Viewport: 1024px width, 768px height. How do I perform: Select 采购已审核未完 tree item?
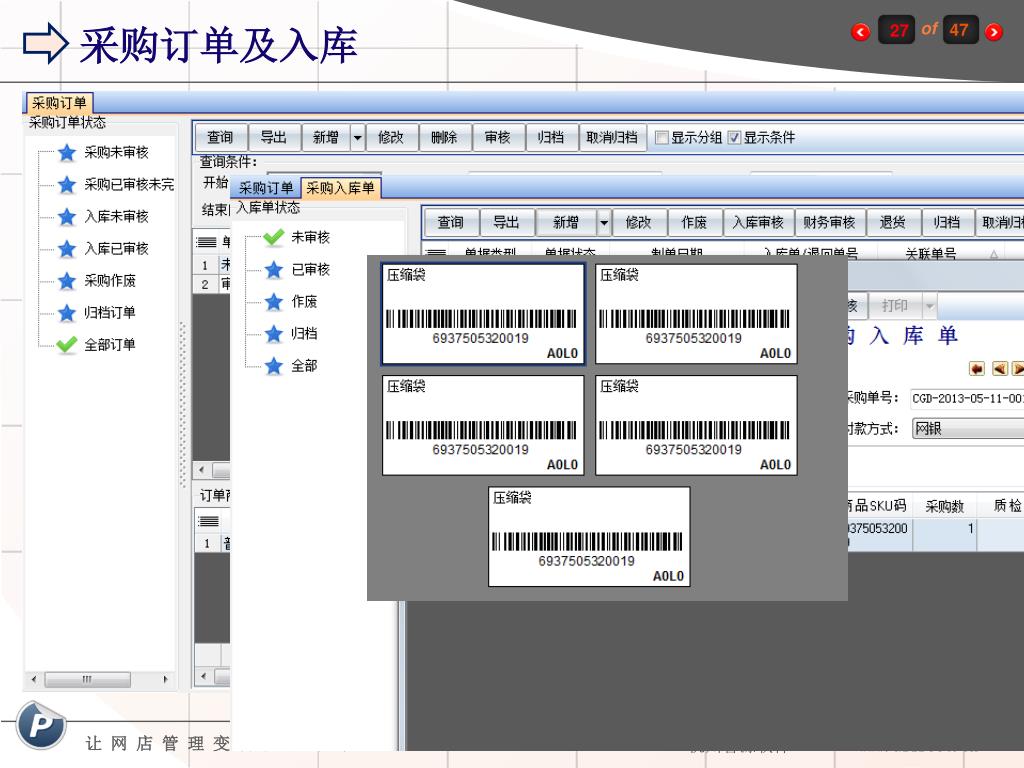pos(129,185)
